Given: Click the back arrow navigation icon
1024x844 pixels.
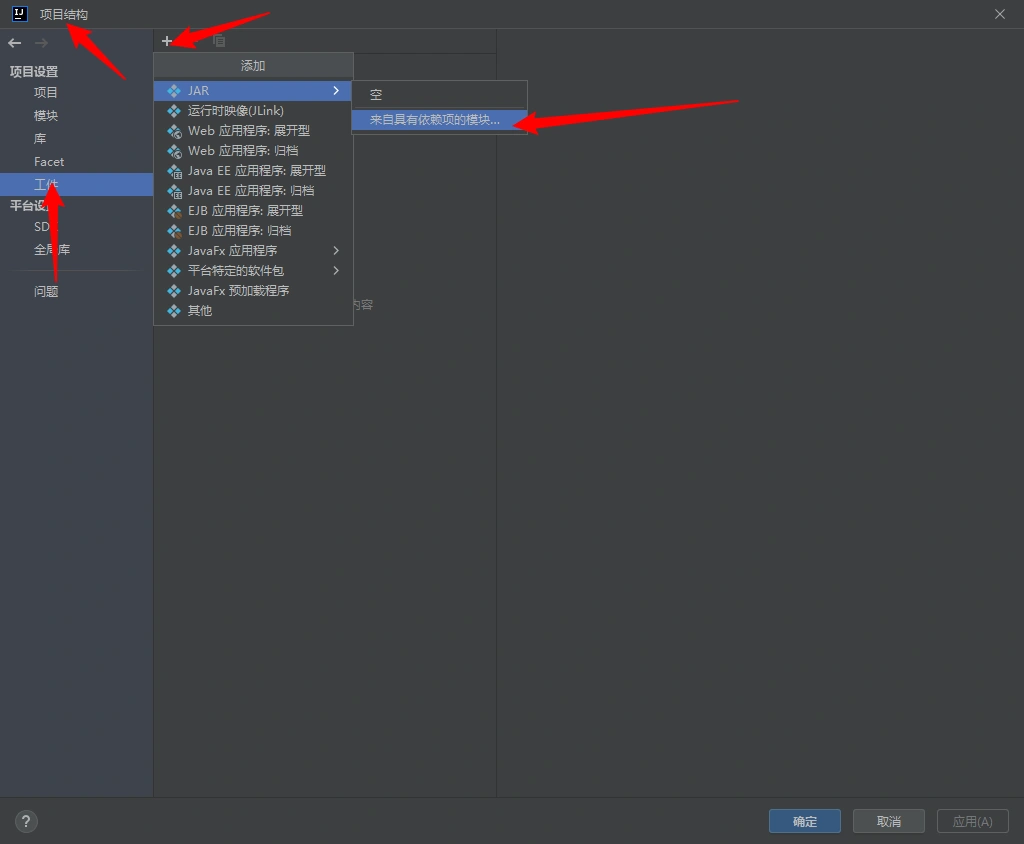Looking at the screenshot, I should point(15,43).
